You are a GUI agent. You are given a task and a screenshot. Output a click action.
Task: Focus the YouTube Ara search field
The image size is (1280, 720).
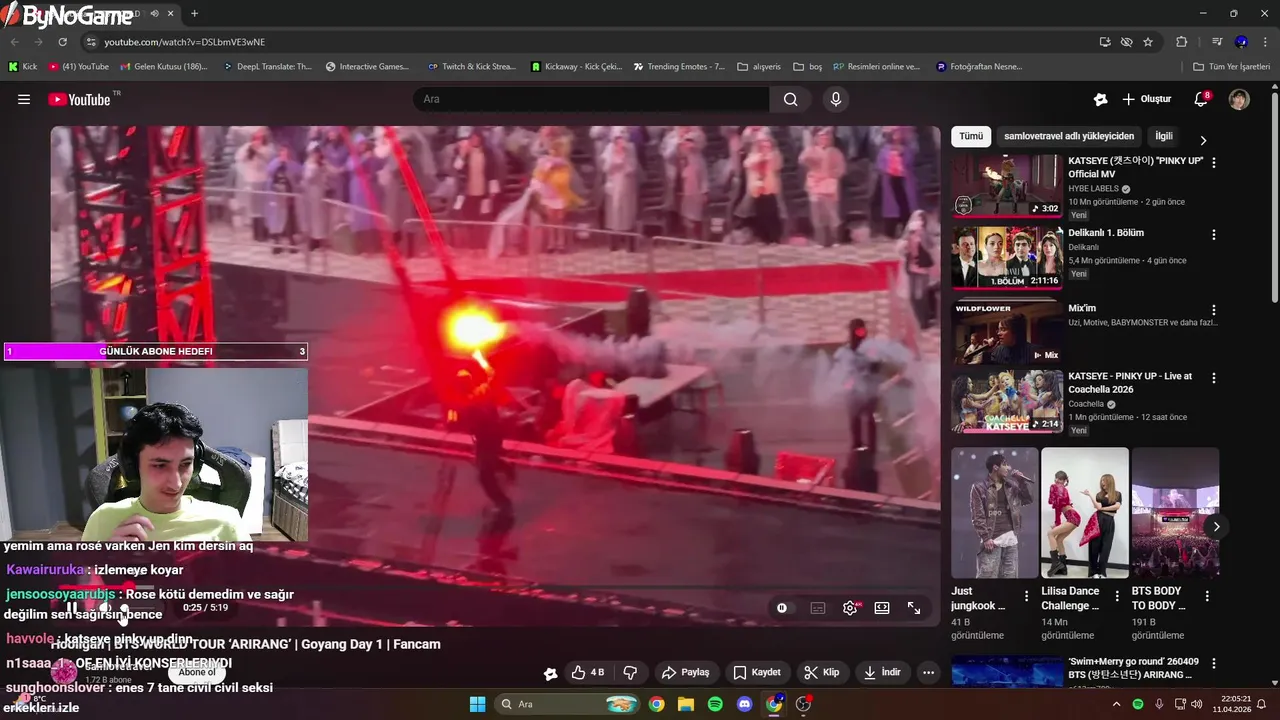click(x=592, y=99)
